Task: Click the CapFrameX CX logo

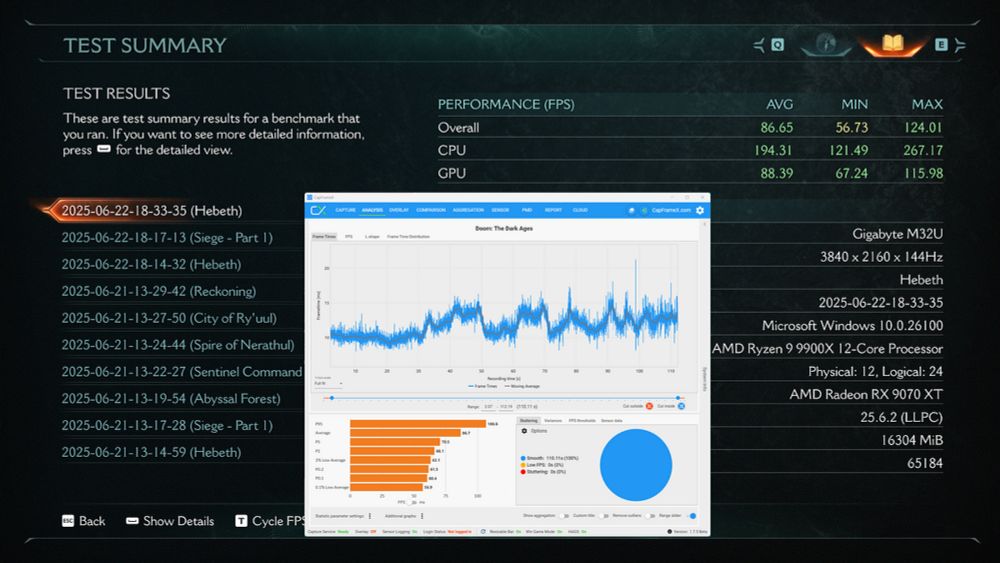Action: (318, 210)
